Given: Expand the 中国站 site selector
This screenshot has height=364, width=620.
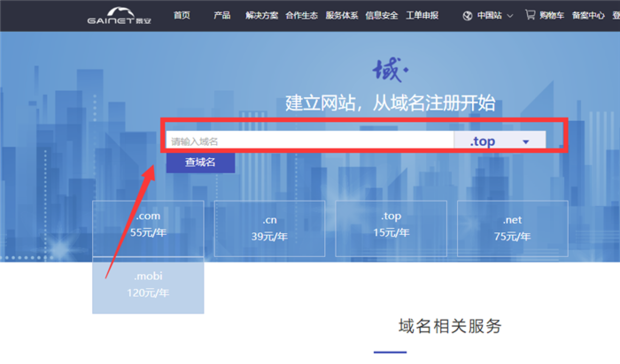Looking at the screenshot, I should [488, 16].
